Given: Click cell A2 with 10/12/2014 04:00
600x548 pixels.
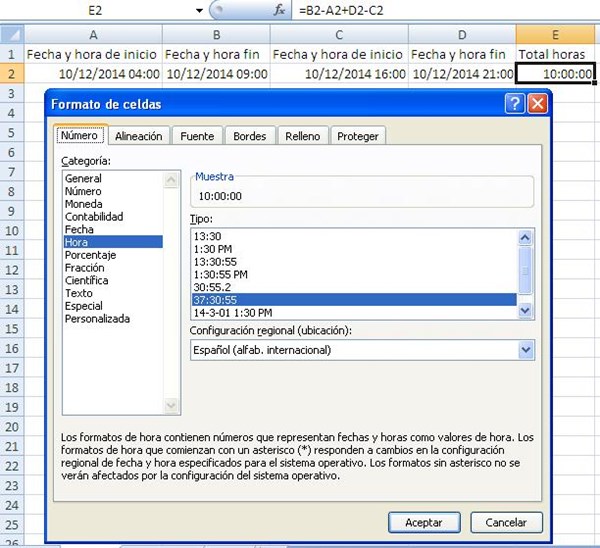Looking at the screenshot, I should [x=93, y=74].
